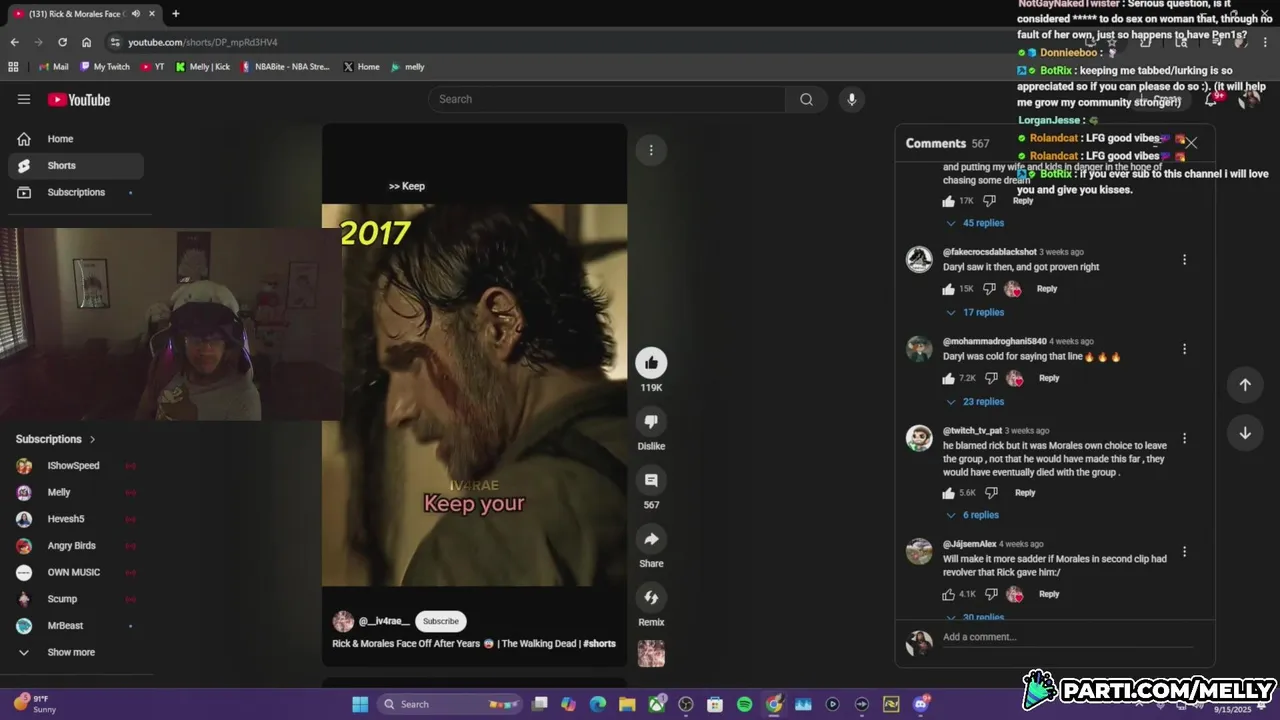Open Spotify from the taskbar

(x=744, y=704)
